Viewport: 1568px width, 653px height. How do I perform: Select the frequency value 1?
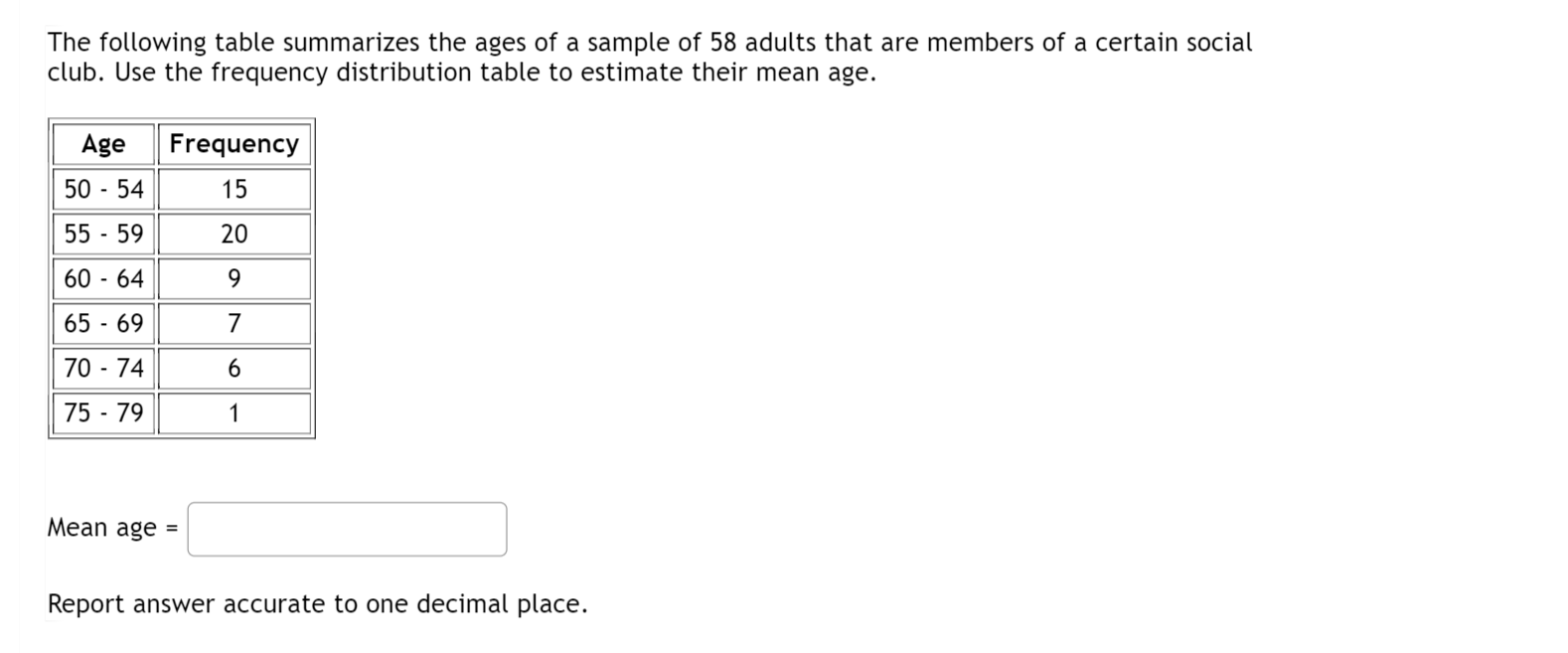point(234,412)
